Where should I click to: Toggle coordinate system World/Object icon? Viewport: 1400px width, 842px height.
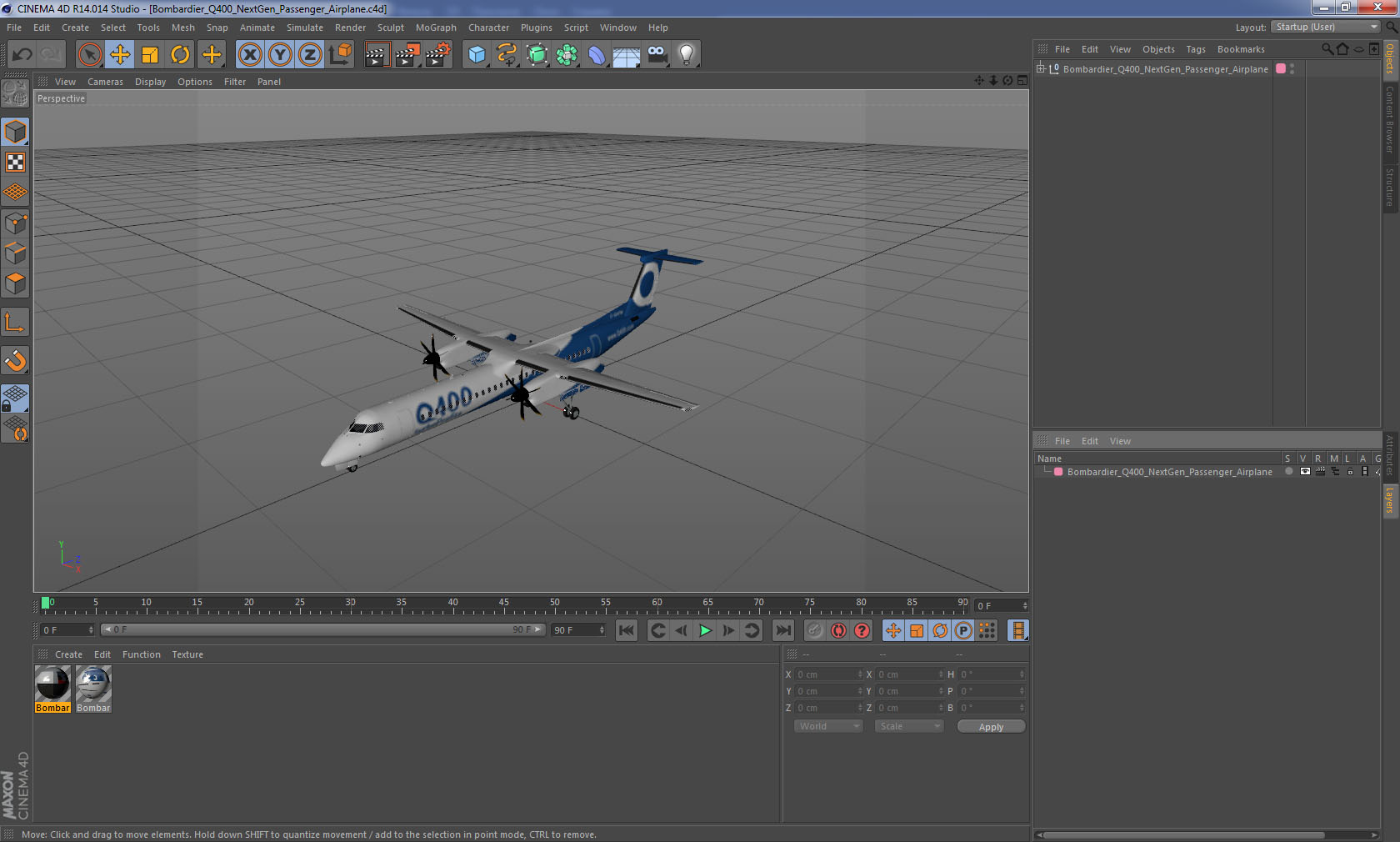[340, 55]
